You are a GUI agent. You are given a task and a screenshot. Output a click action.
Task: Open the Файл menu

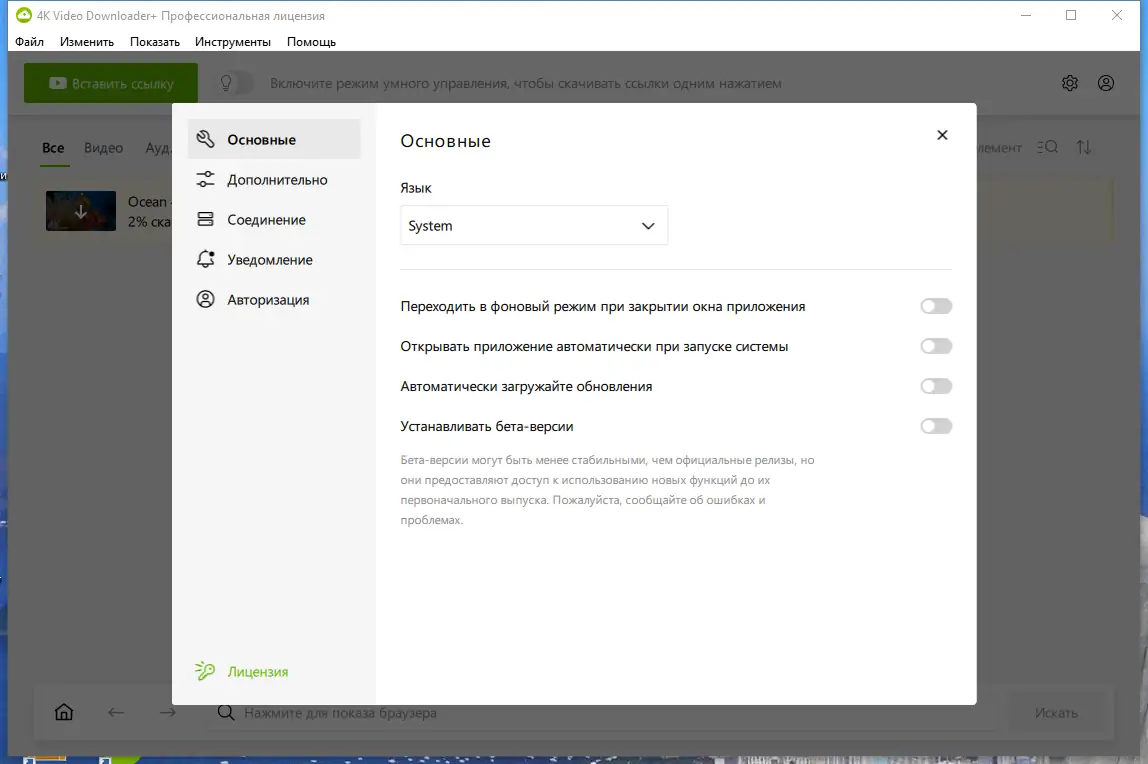29,42
